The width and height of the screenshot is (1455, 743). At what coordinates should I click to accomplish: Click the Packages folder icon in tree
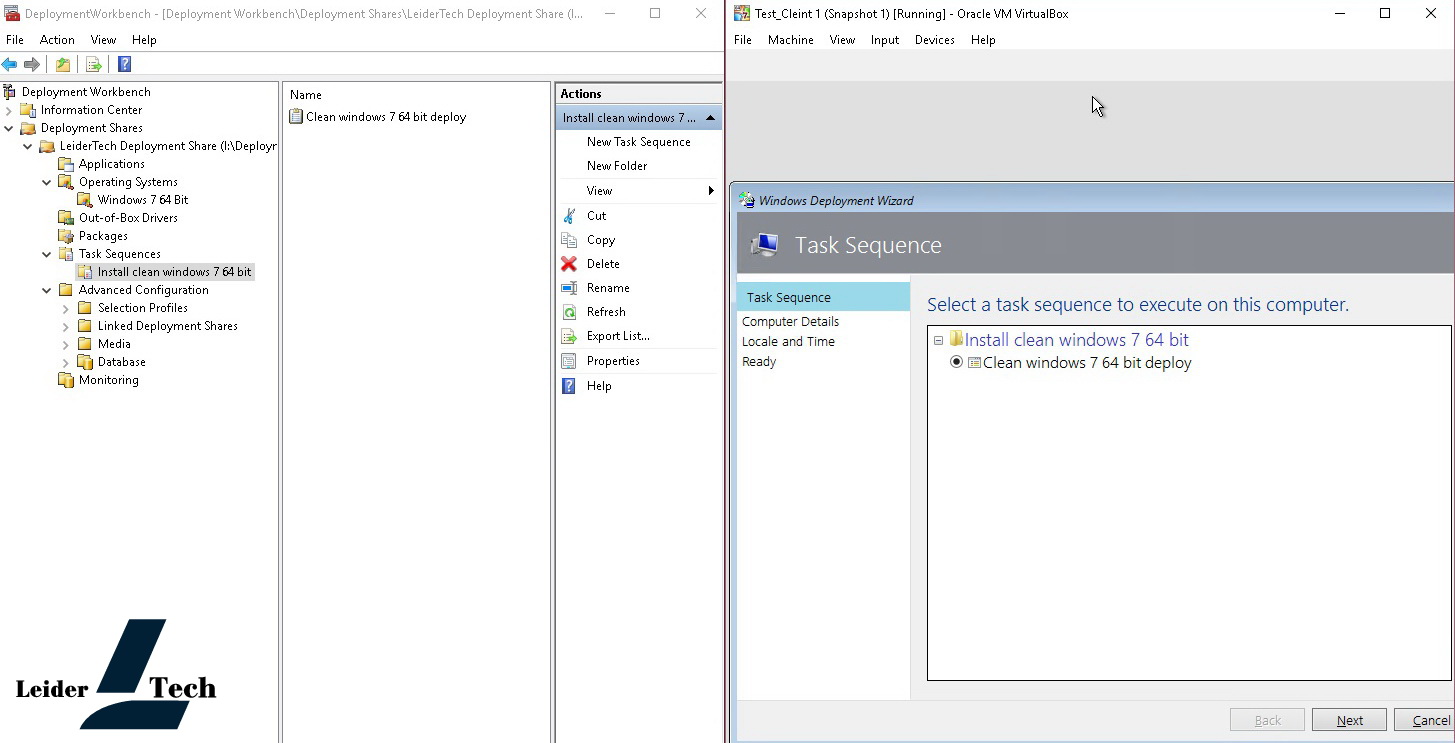(x=66, y=236)
